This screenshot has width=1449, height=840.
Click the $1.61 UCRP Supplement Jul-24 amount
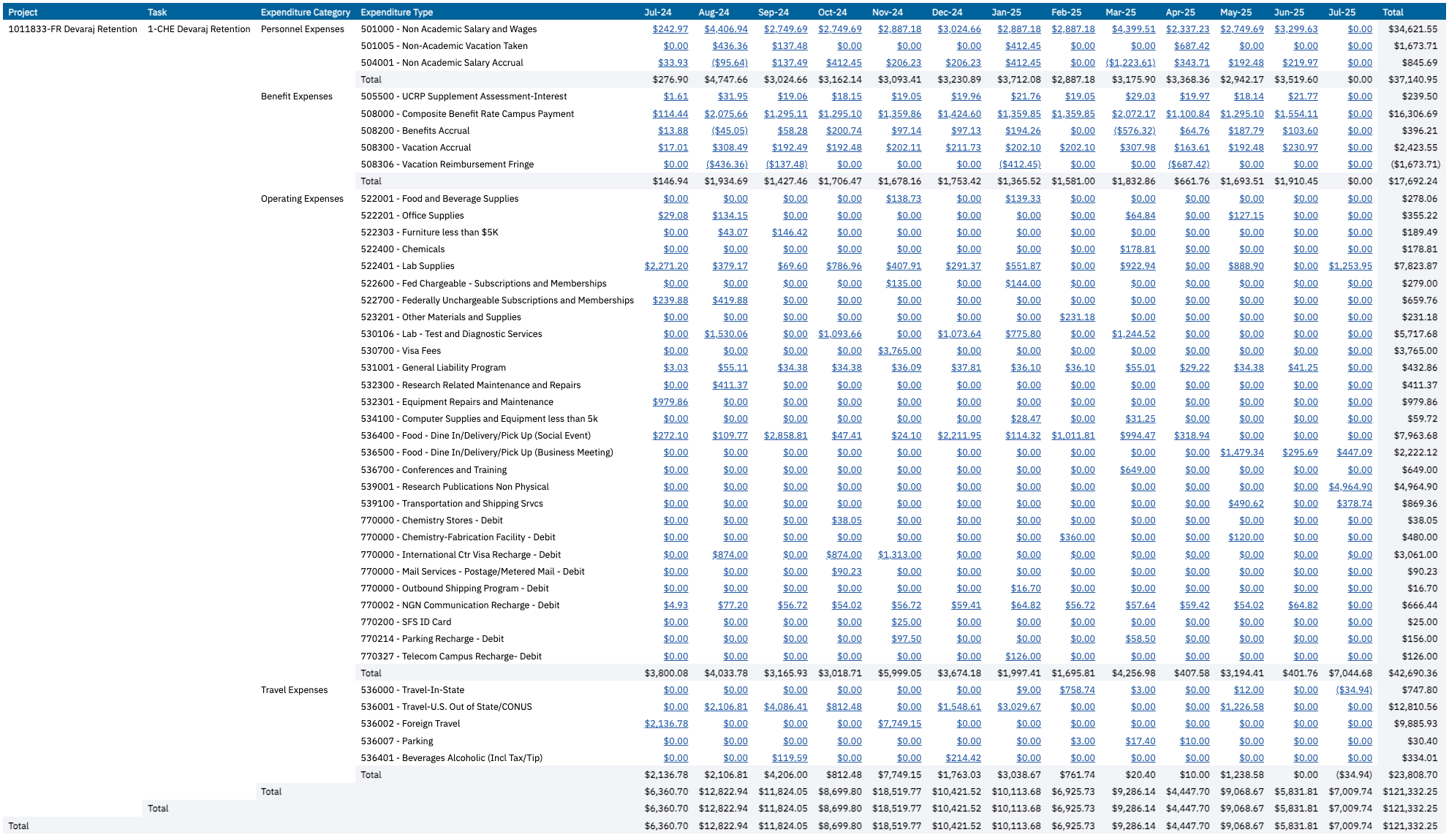click(x=676, y=97)
